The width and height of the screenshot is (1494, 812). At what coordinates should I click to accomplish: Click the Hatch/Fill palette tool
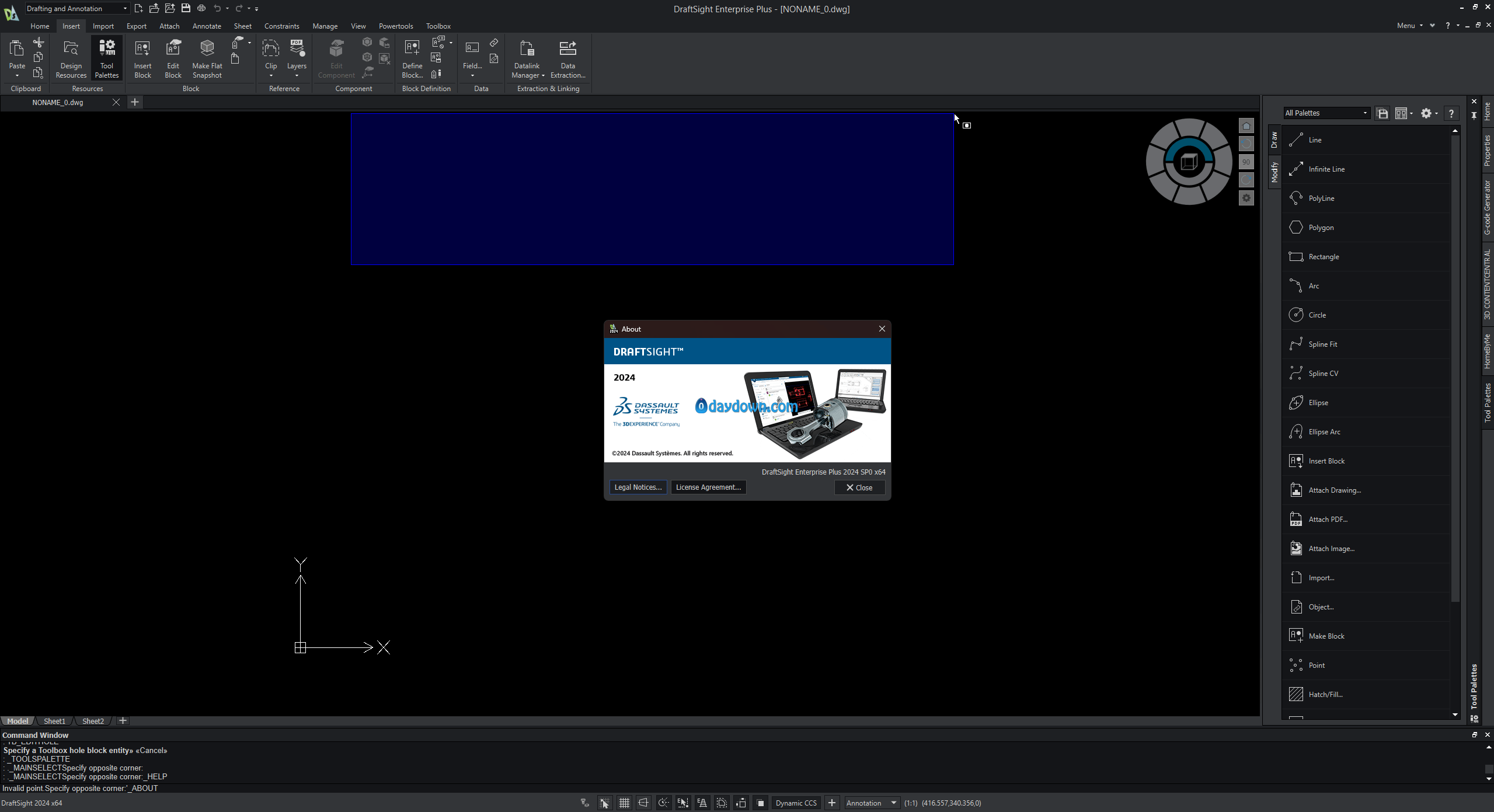[x=1325, y=695]
